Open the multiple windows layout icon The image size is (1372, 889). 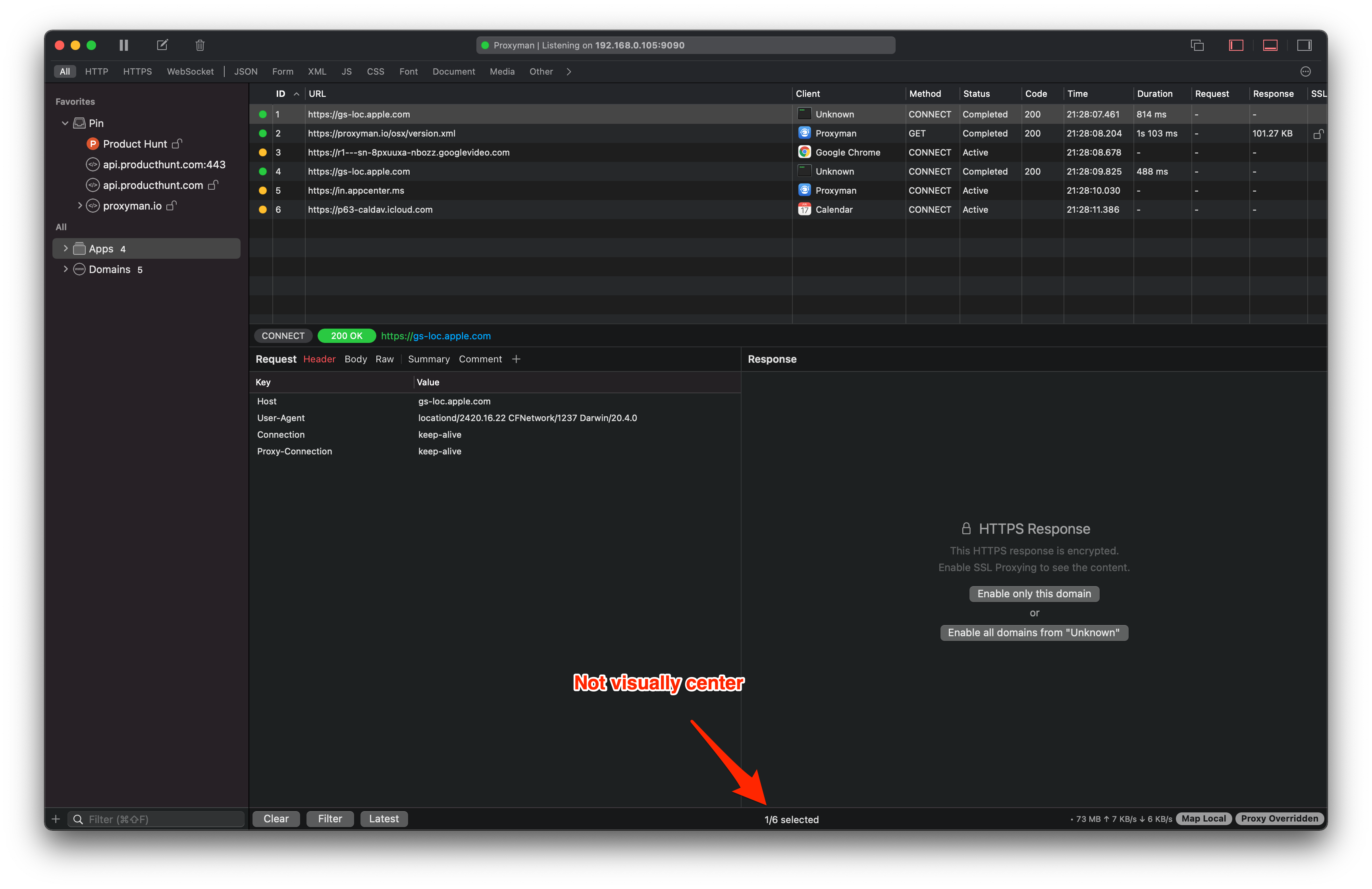pyautogui.click(x=1197, y=45)
